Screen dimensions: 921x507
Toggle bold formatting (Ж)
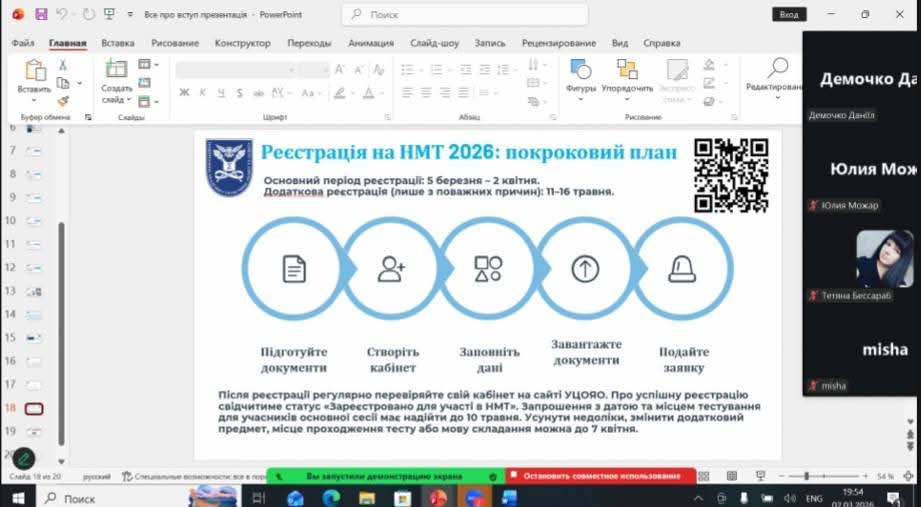pyautogui.click(x=185, y=92)
